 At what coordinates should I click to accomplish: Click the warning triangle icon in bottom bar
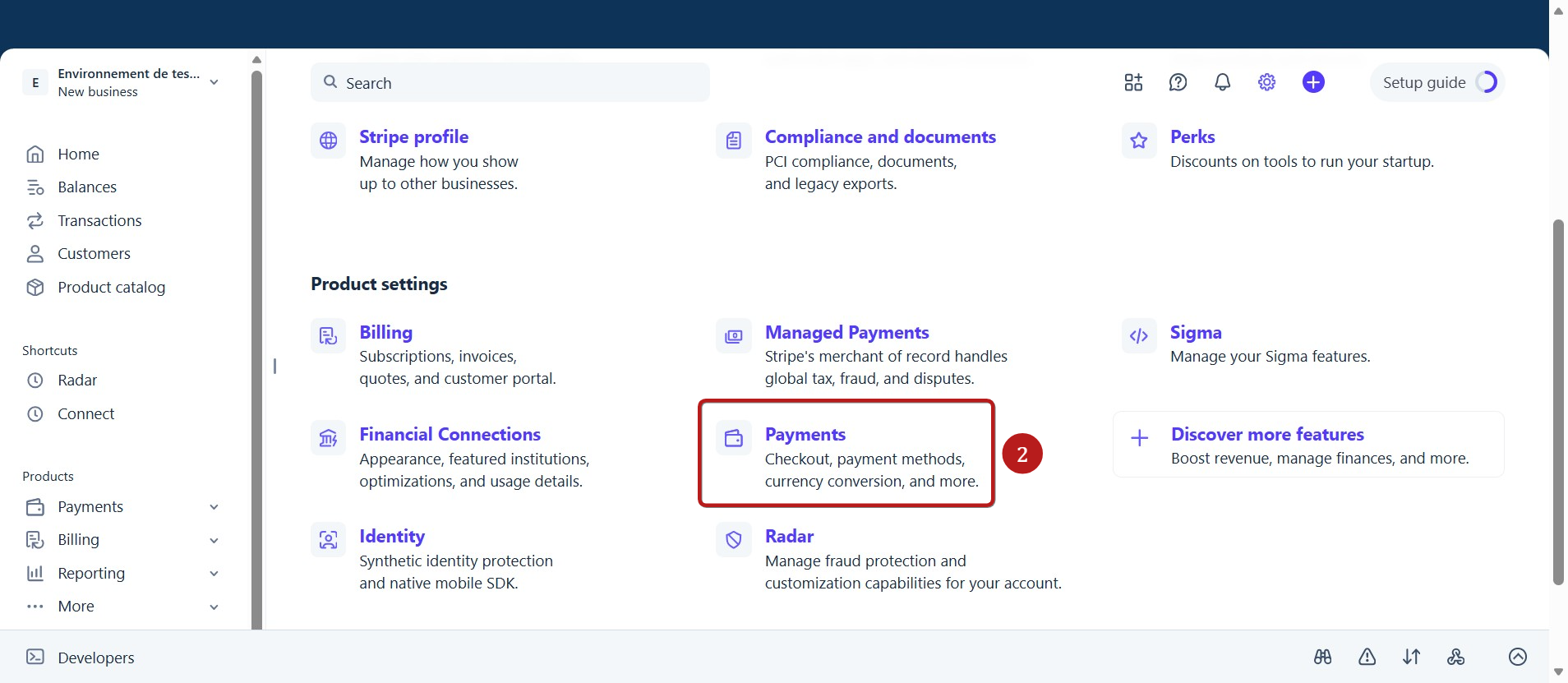tap(1367, 657)
